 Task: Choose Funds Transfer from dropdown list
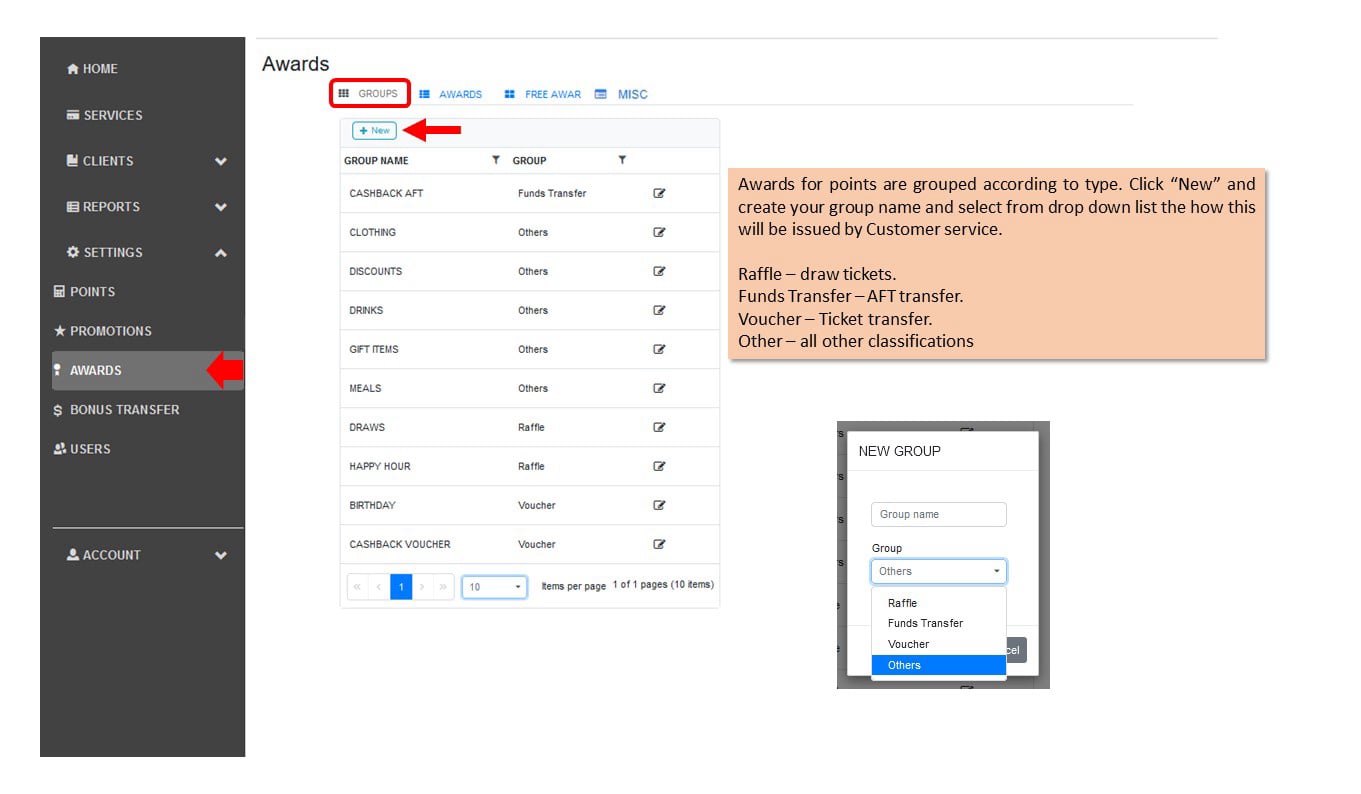pos(938,623)
